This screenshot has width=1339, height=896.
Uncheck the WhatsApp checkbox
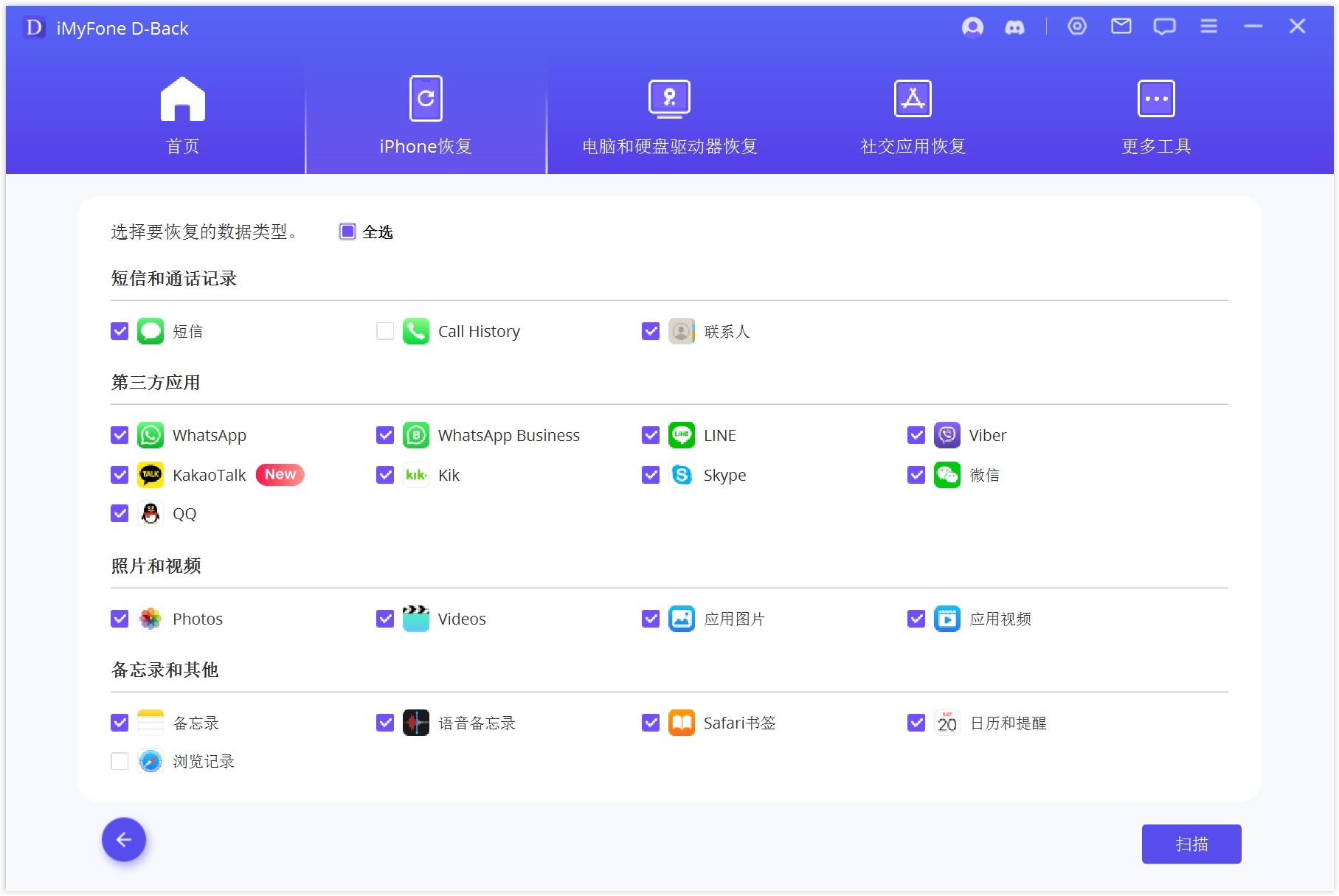[x=120, y=435]
